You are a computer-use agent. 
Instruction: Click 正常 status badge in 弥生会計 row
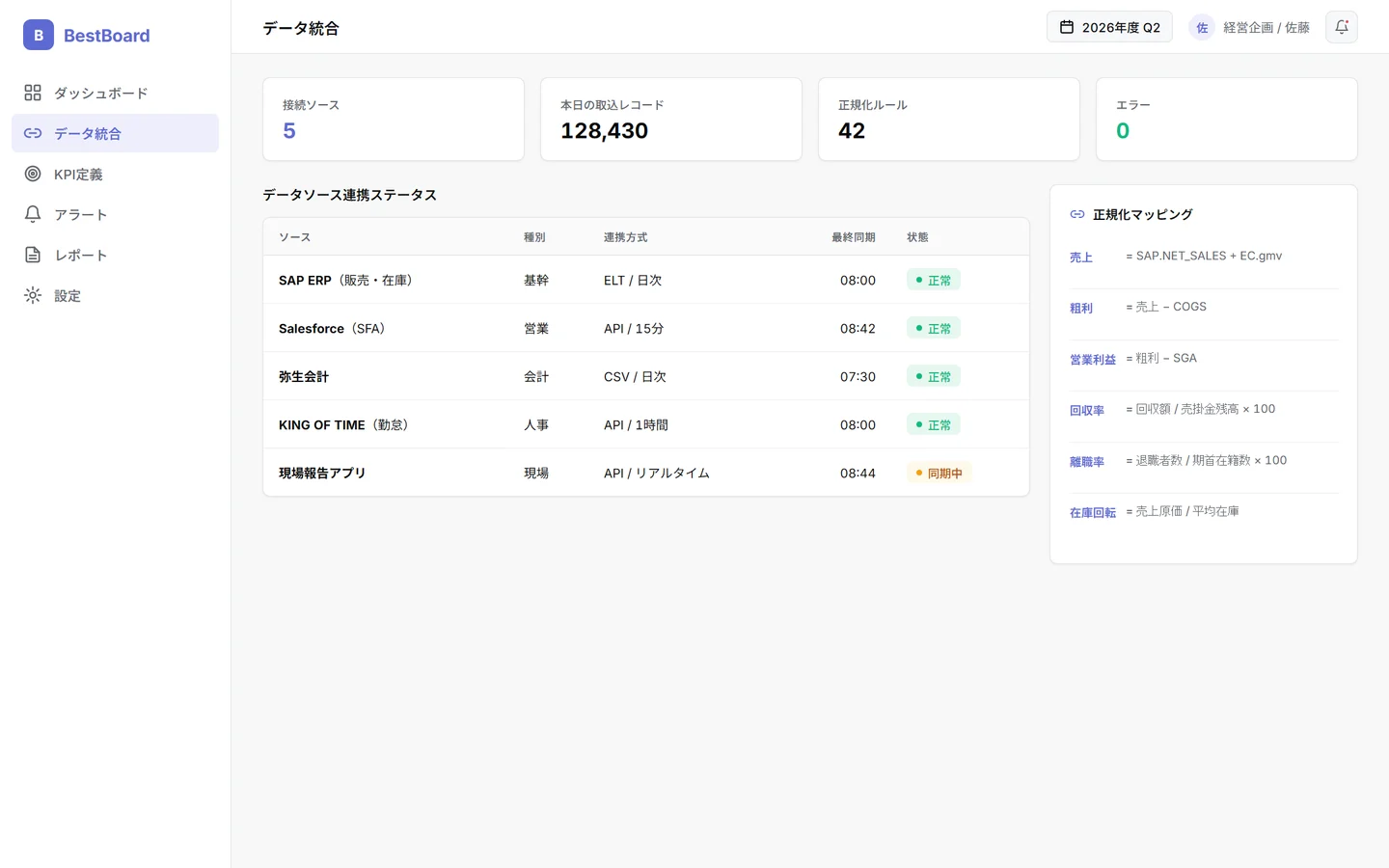934,376
